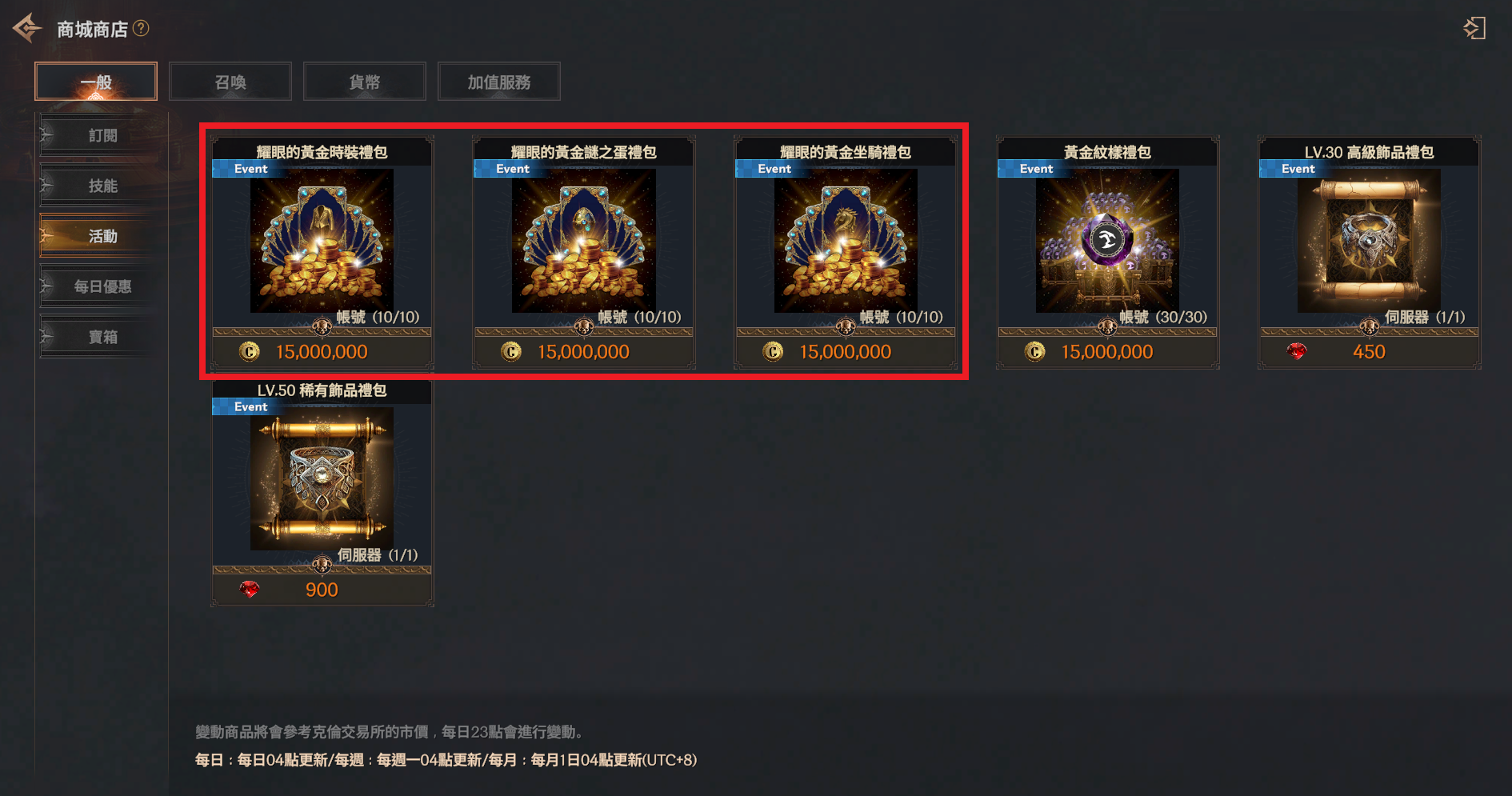Image resolution: width=1512 pixels, height=796 pixels.
Task: Open the 加值服務 tab
Action: [x=499, y=82]
